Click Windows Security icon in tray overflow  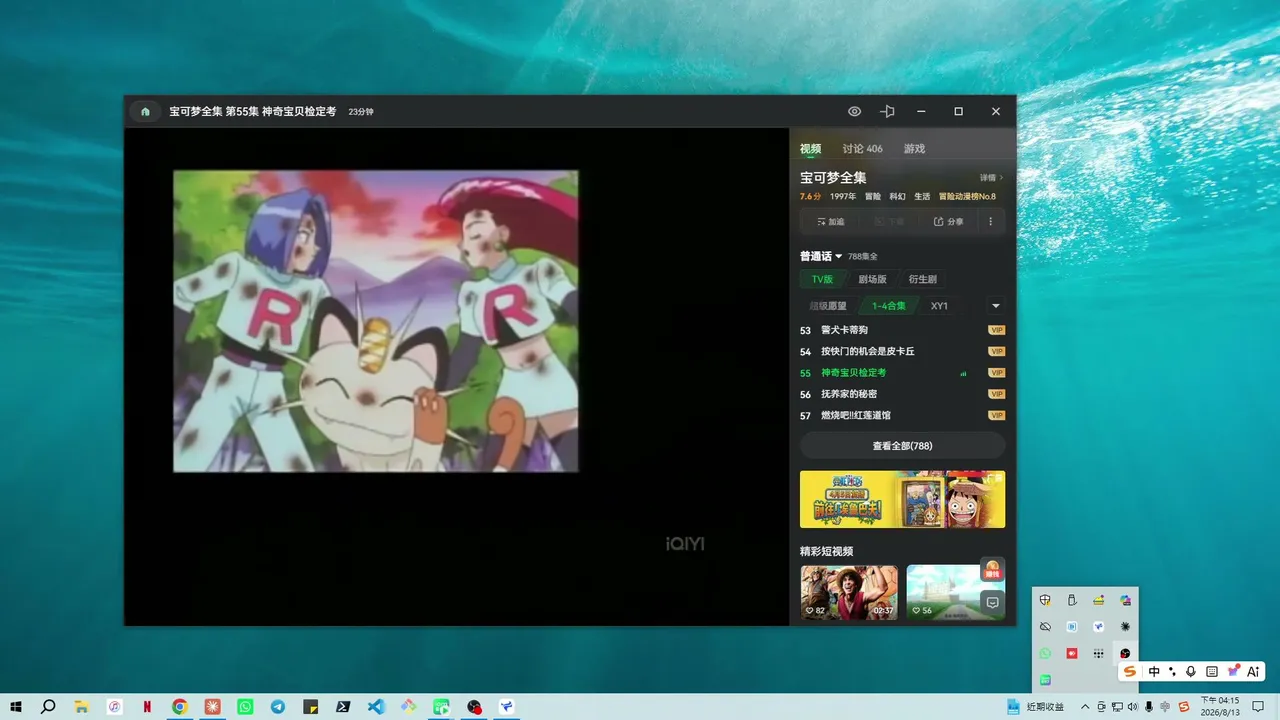pyautogui.click(x=1046, y=600)
